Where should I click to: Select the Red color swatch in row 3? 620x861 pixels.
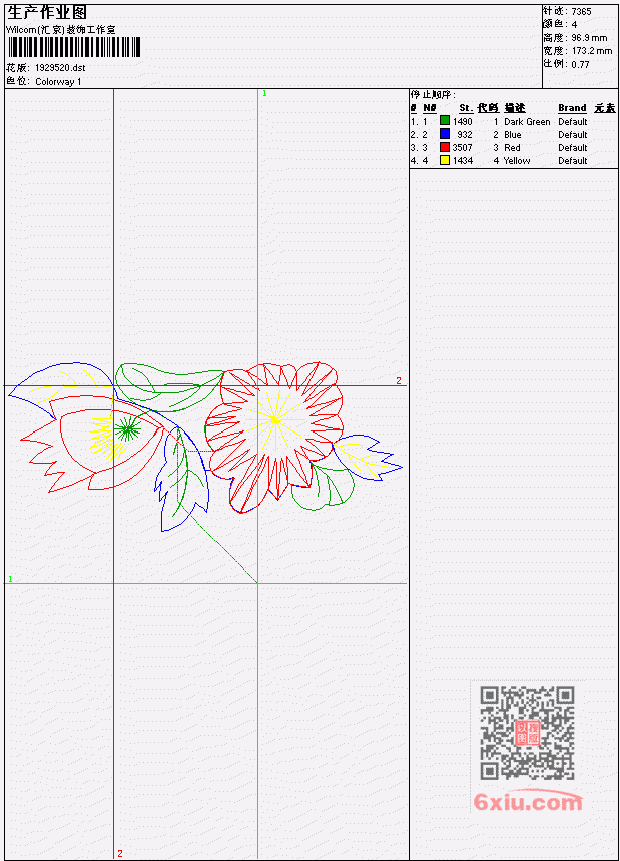(445, 147)
